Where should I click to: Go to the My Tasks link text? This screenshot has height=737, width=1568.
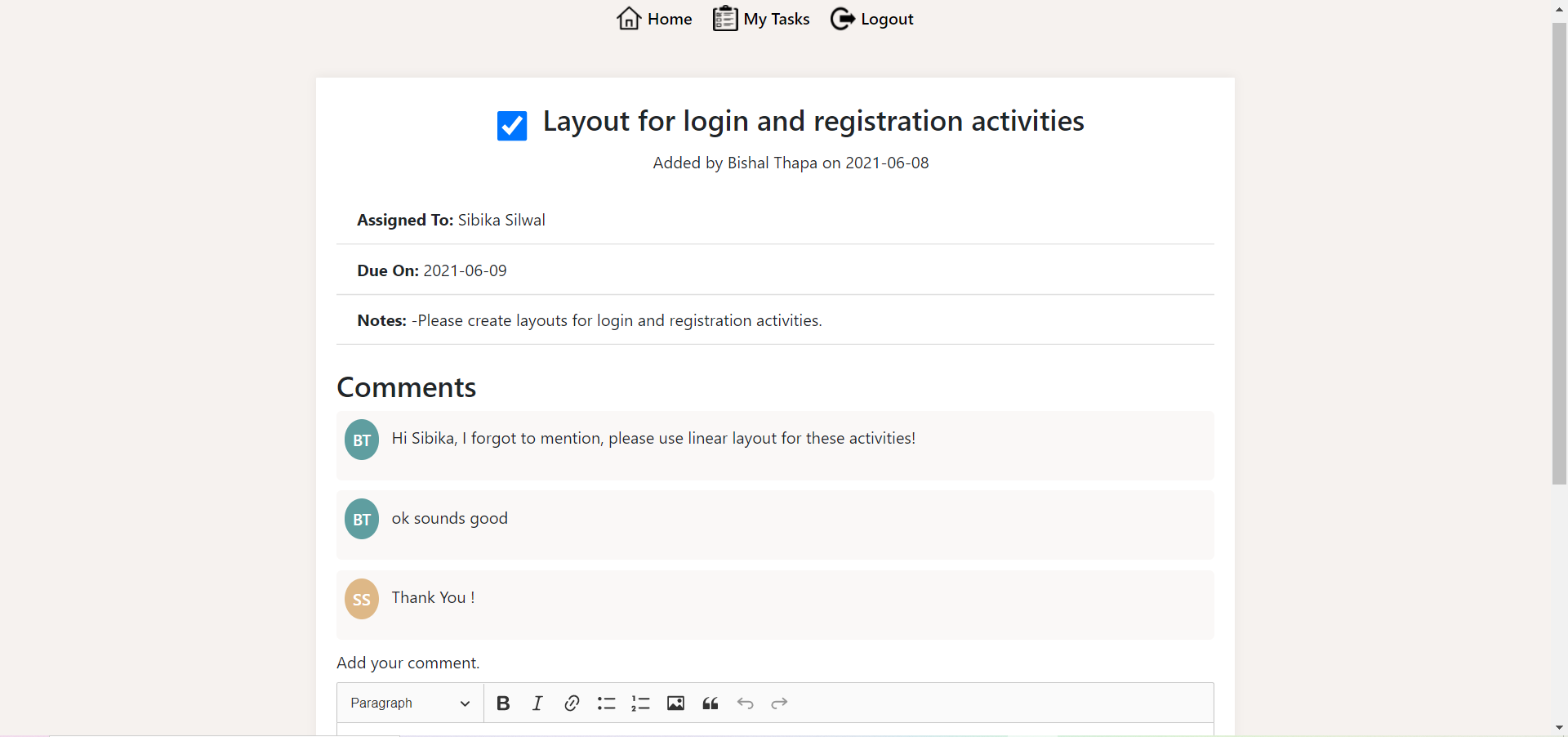(777, 19)
